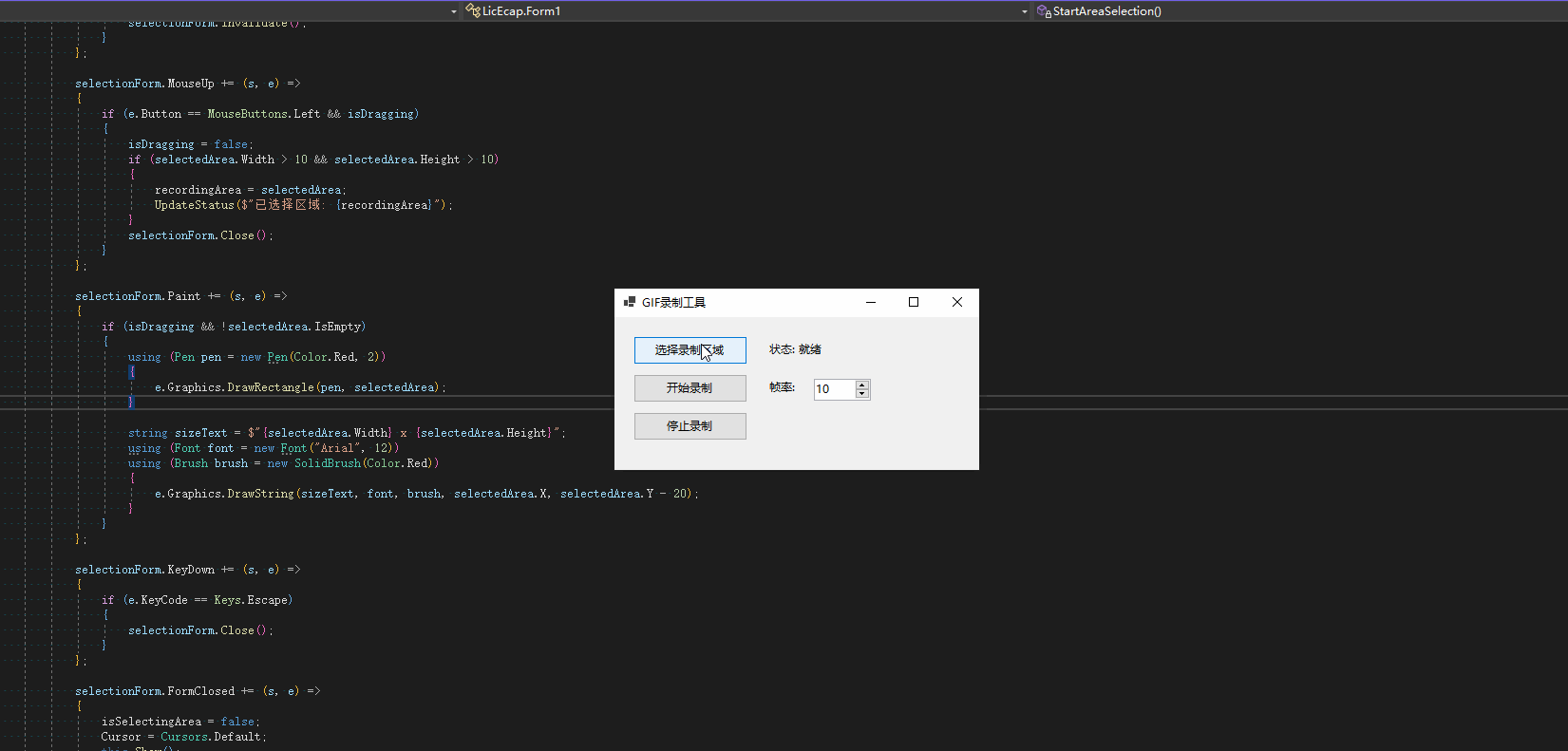This screenshot has height=751, width=1568.
Task: Close the GIF录制工具 dialog
Action: point(956,302)
